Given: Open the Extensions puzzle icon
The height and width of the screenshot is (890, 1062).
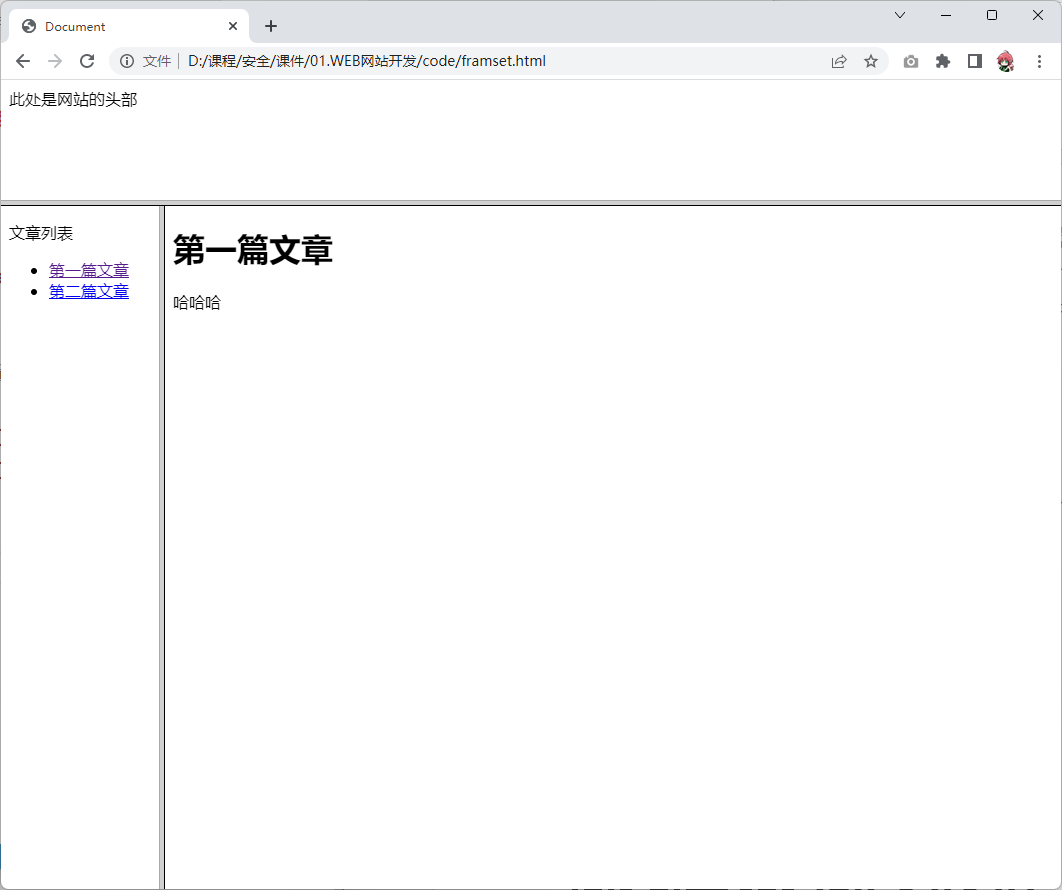Looking at the screenshot, I should 942,61.
